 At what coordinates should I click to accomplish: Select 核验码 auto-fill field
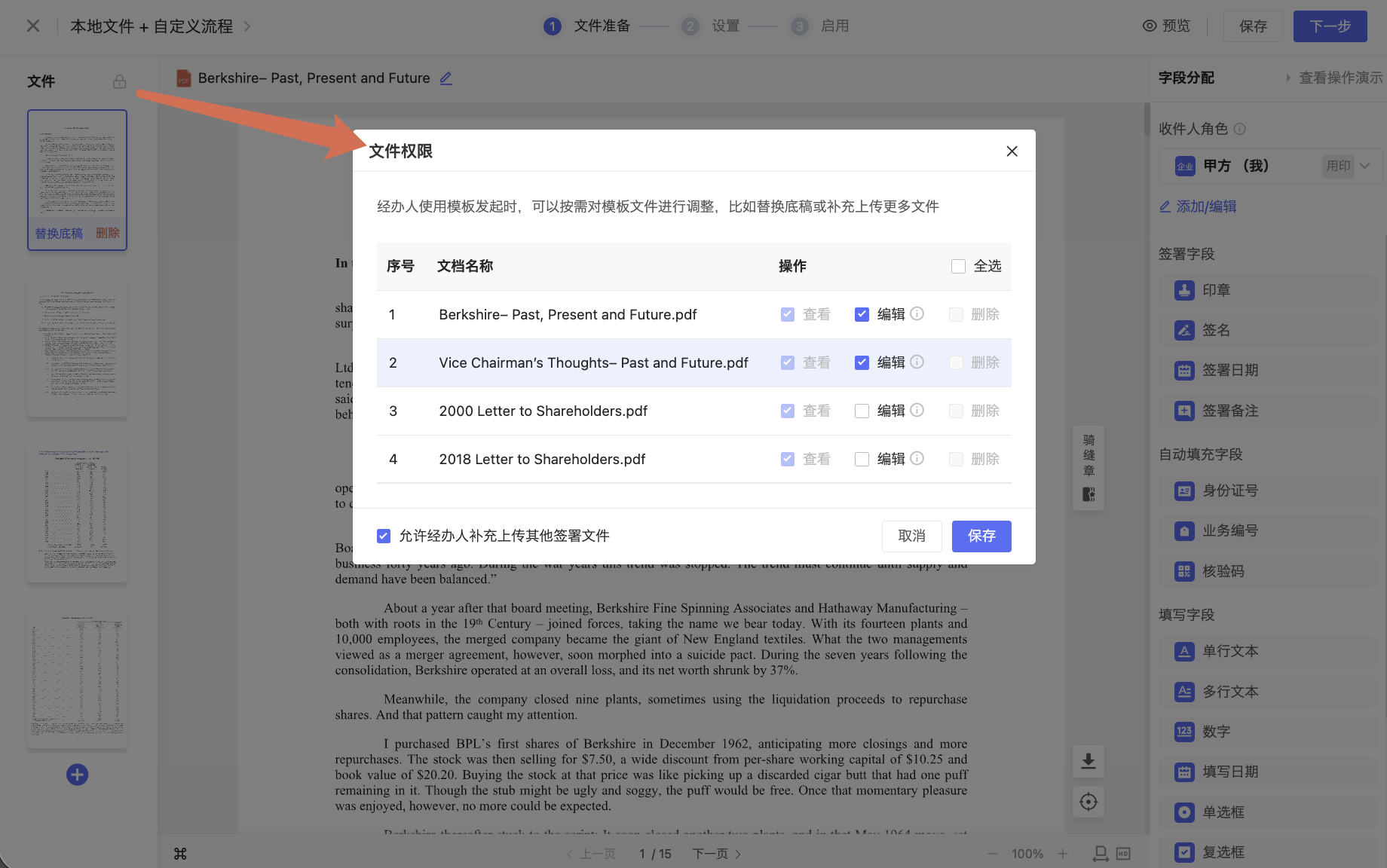click(1269, 571)
